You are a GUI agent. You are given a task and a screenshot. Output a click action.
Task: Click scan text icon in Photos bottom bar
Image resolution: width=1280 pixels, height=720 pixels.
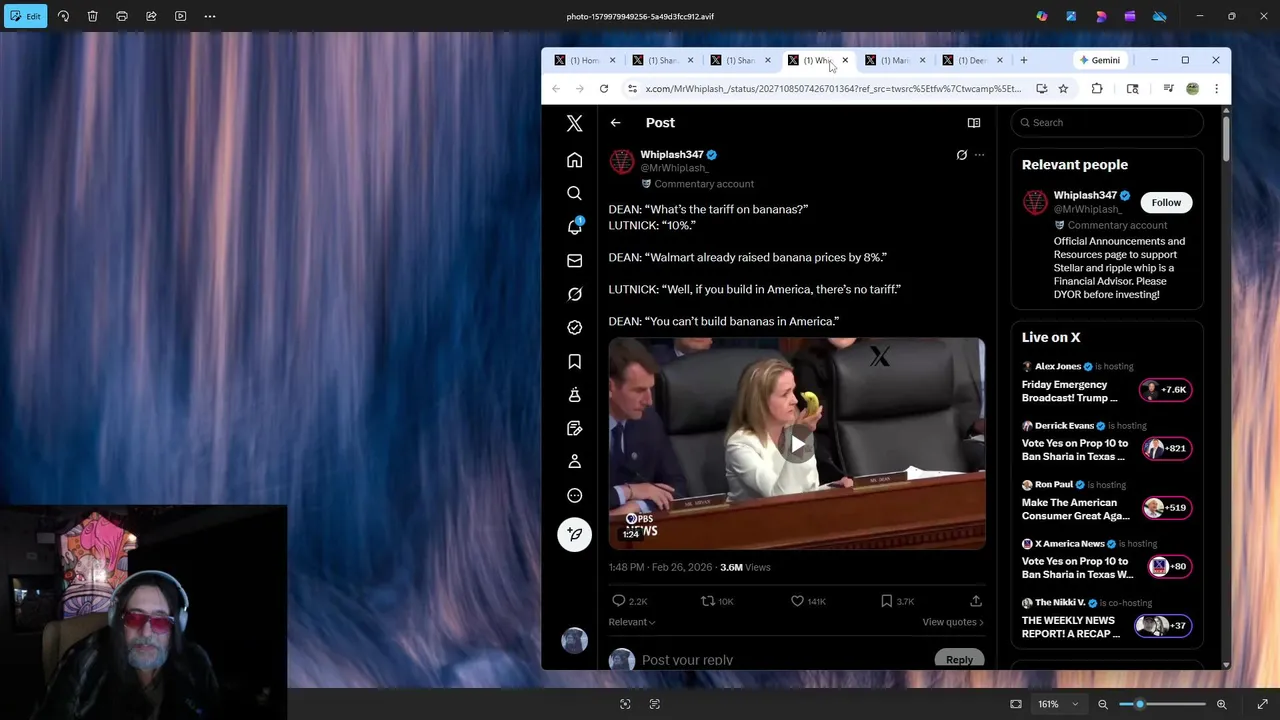click(x=655, y=704)
